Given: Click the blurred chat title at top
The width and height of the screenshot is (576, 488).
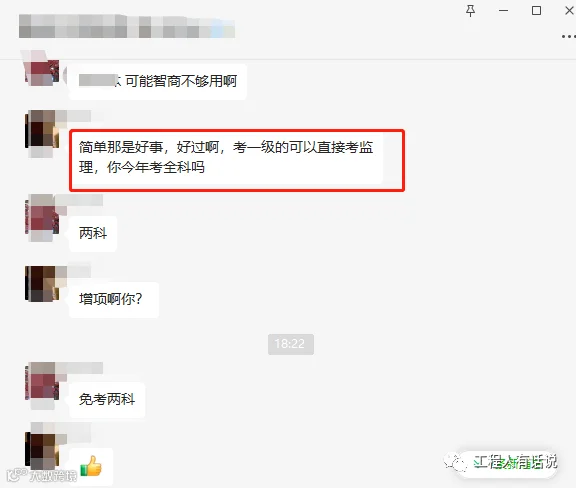Looking at the screenshot, I should pos(127,26).
